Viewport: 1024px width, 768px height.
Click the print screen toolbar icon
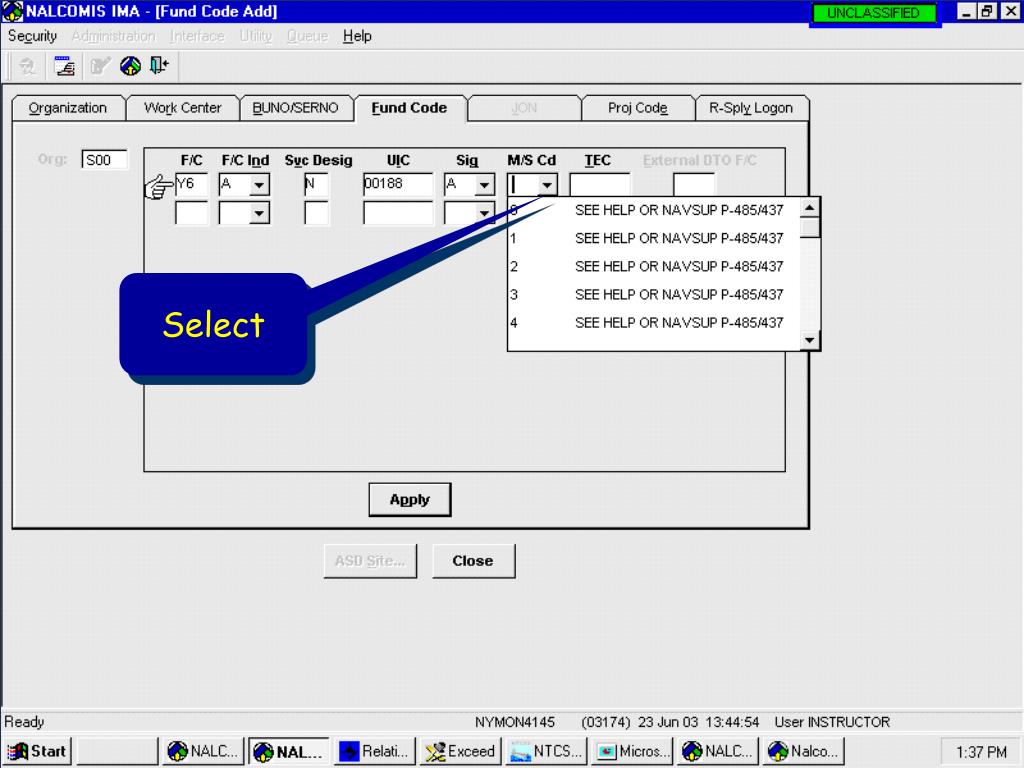[x=64, y=66]
